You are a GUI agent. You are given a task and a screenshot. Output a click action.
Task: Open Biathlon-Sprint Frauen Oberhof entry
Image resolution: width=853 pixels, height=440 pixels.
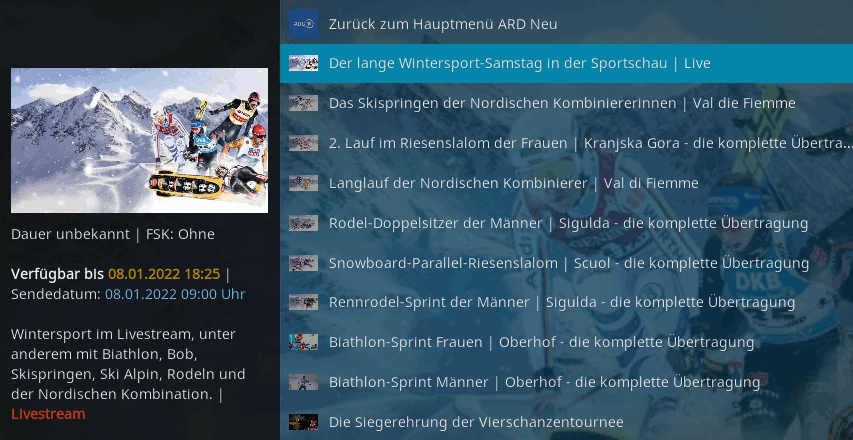pyautogui.click(x=566, y=342)
